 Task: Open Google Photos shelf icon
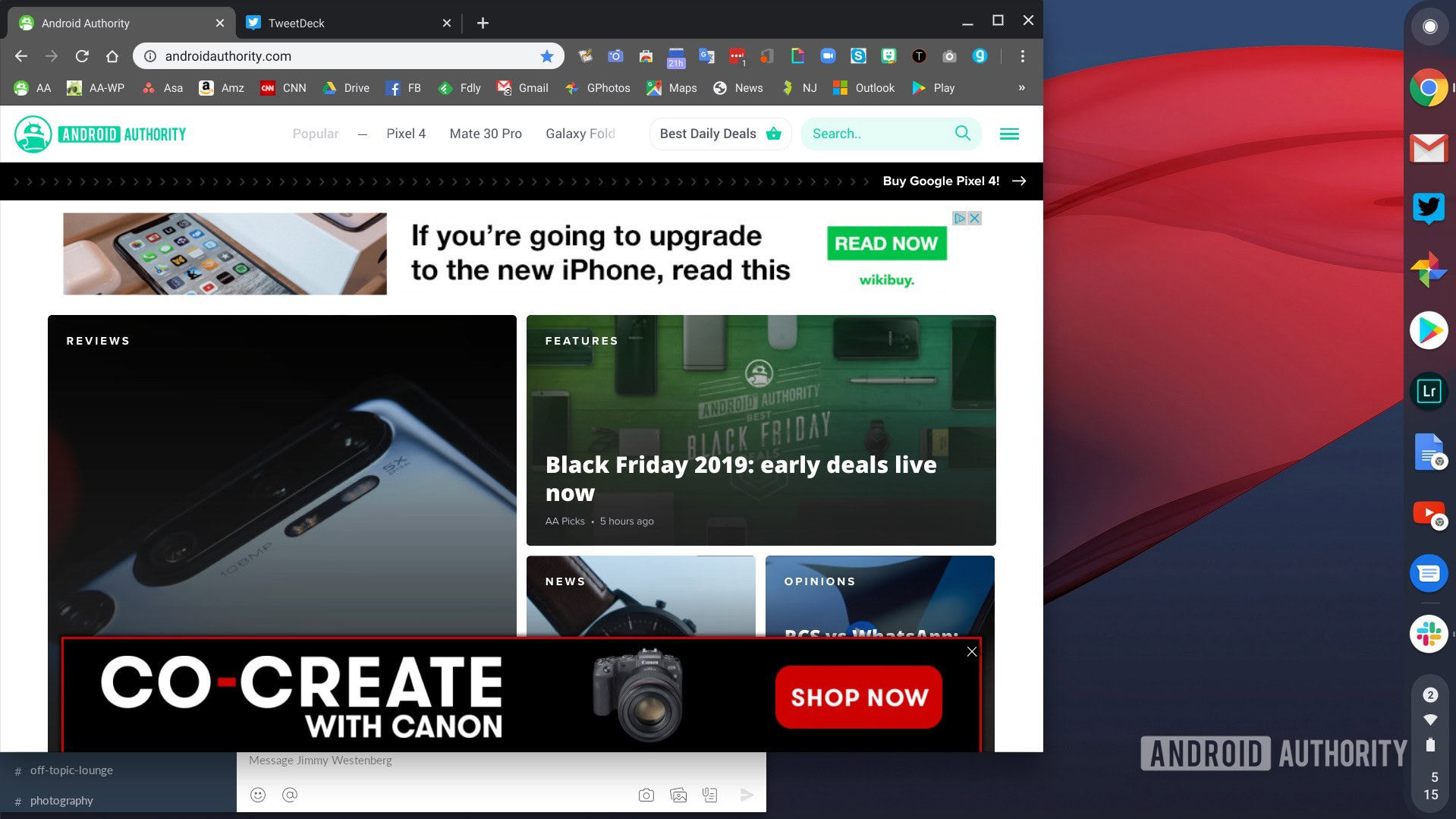pos(1429,269)
